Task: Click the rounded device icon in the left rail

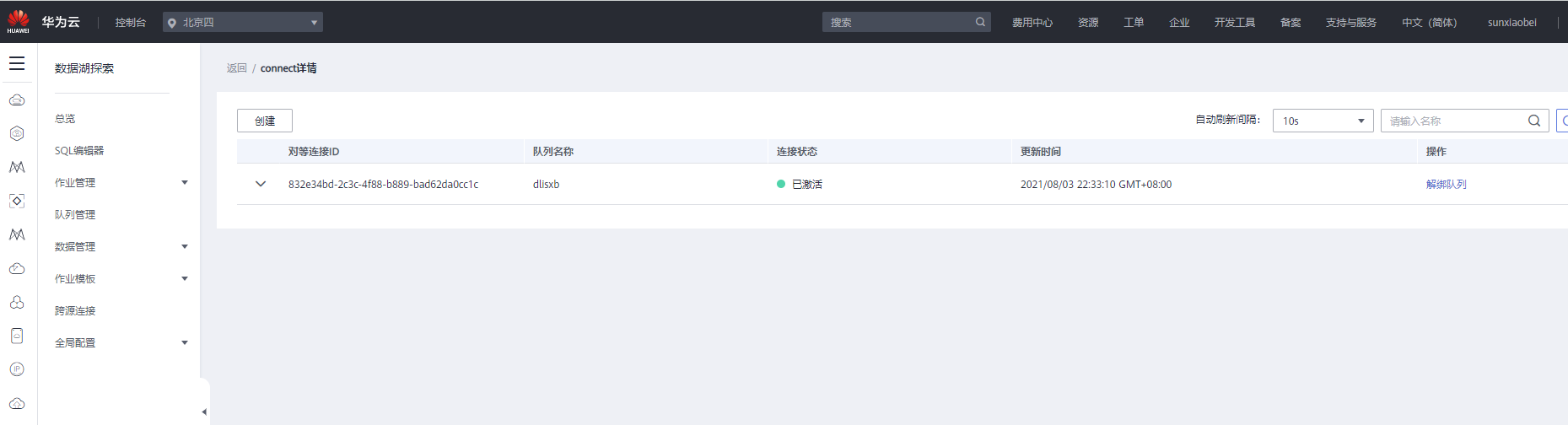Action: pos(17,336)
